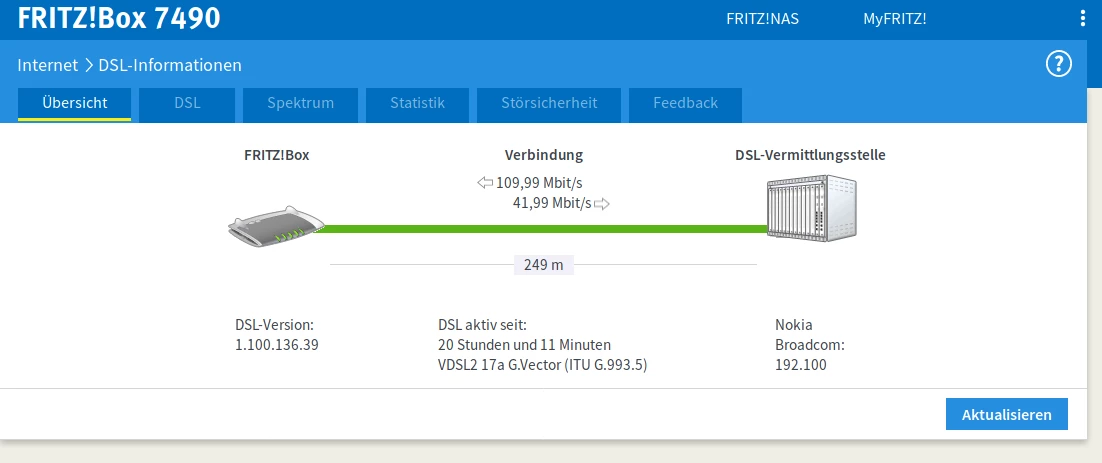The width and height of the screenshot is (1102, 463).
Task: Click the 'Broadcom:' label
Action: click(x=810, y=345)
